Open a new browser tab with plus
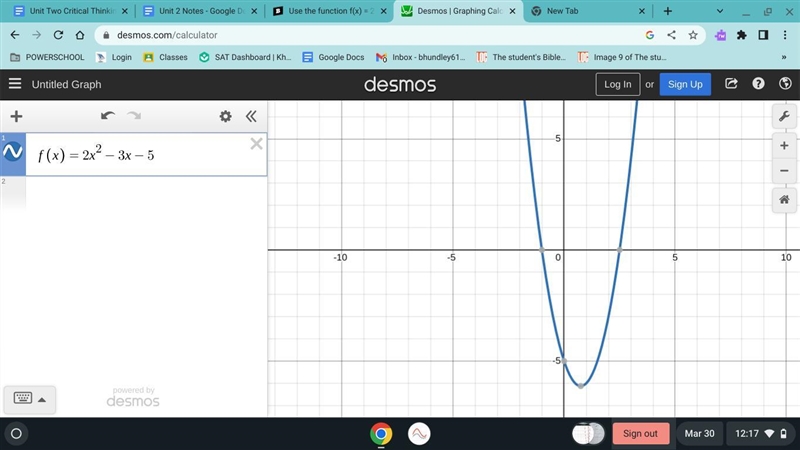Viewport: 800px width, 450px height. [x=667, y=11]
